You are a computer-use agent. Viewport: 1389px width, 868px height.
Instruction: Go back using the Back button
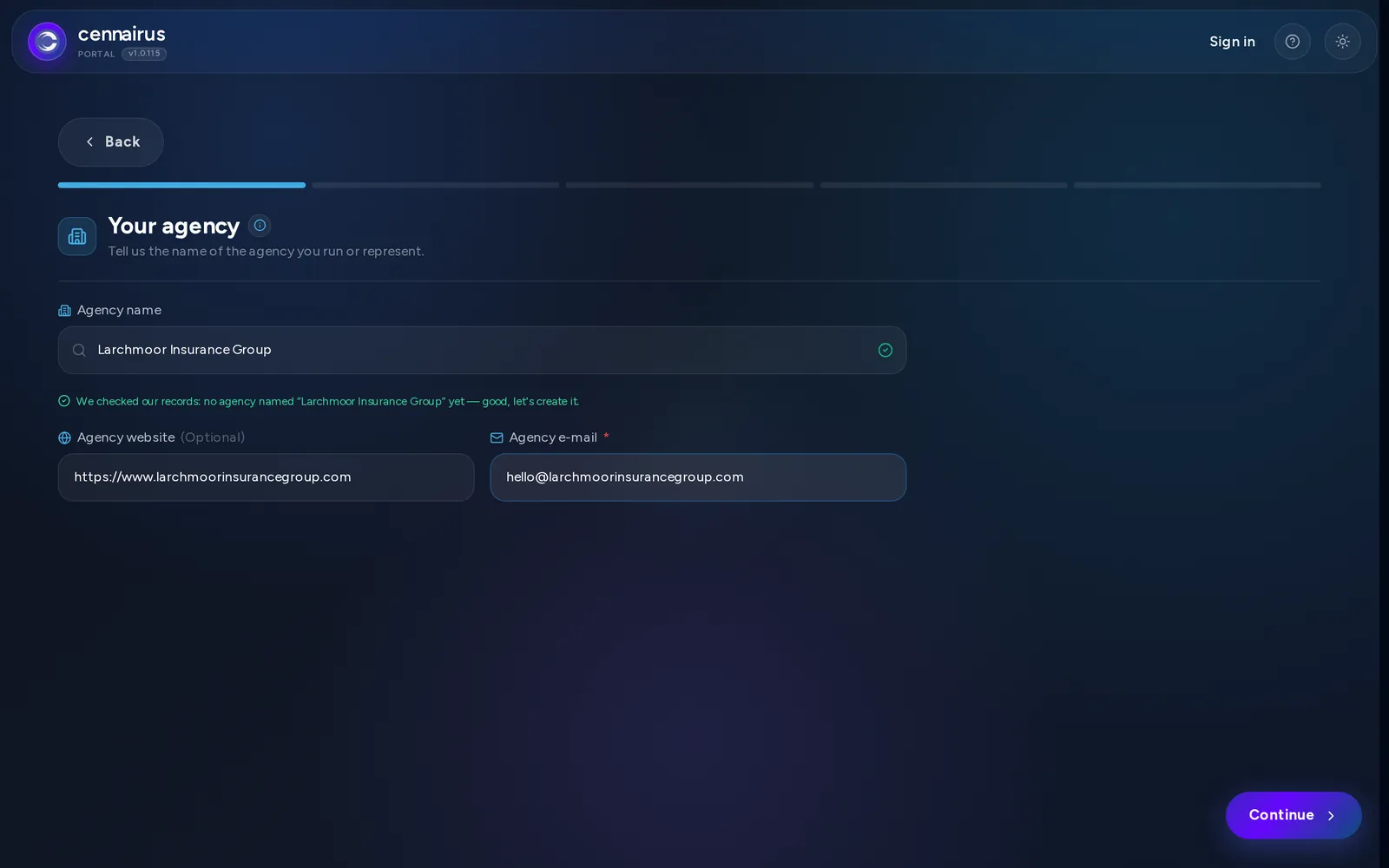(111, 142)
